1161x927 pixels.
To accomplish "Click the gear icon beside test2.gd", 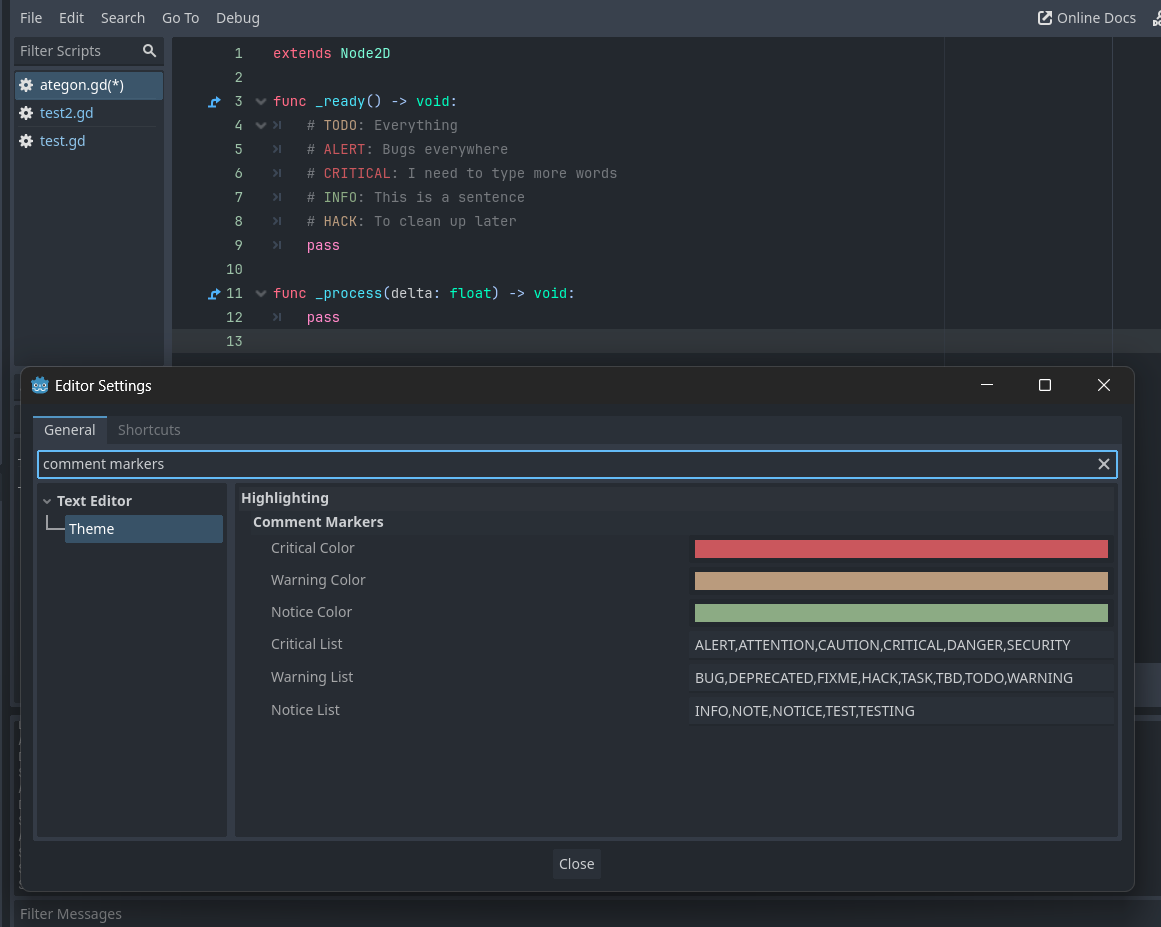I will tap(26, 113).
